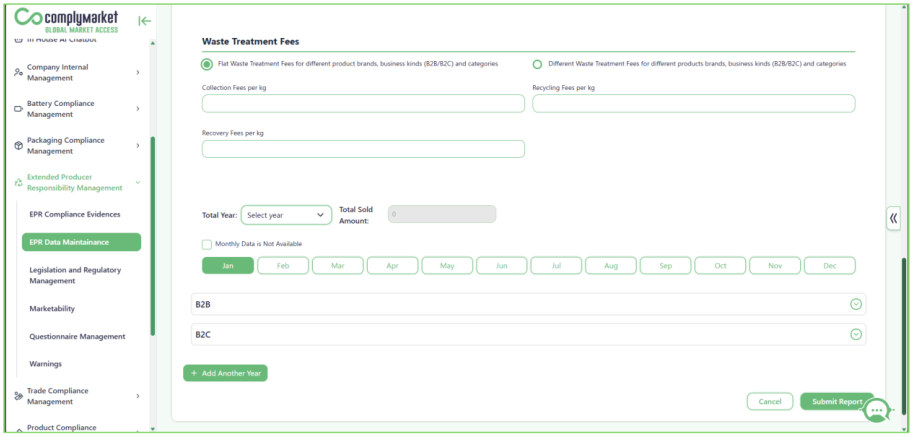Check Monthly Data is Not Available
This screenshot has width=913, height=436.
point(207,244)
